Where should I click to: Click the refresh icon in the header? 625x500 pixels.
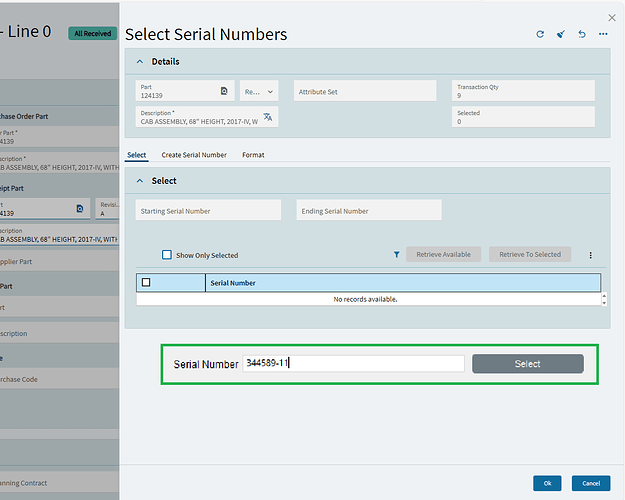(x=540, y=34)
